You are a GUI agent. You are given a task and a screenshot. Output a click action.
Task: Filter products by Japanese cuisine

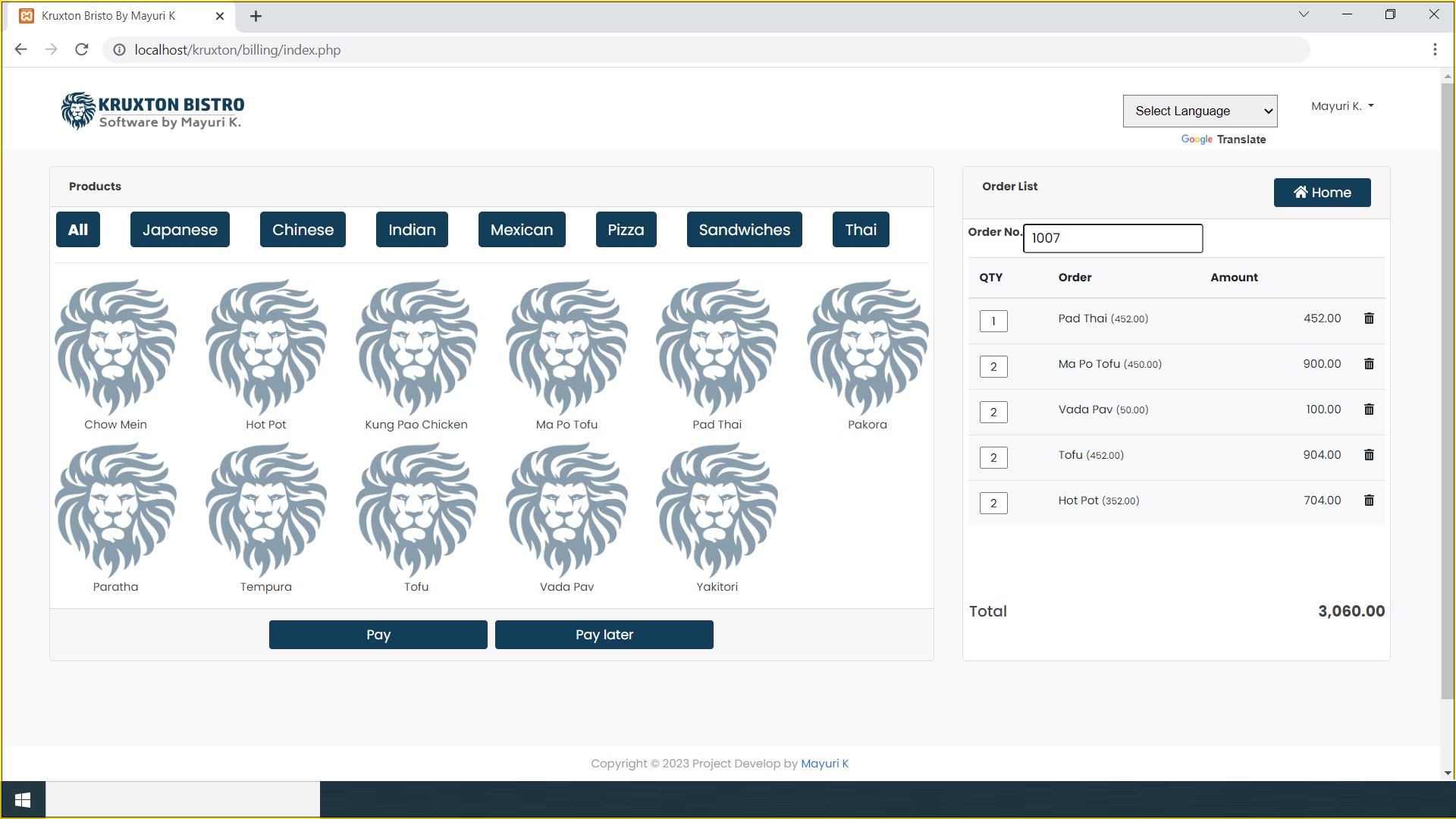tap(180, 229)
